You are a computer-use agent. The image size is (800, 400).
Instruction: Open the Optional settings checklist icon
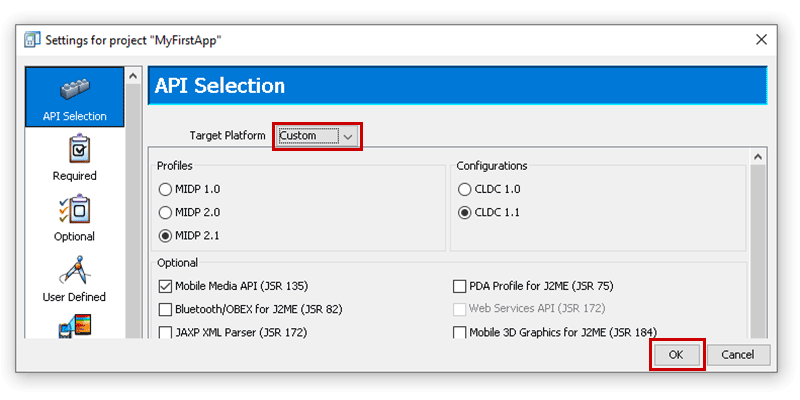[x=74, y=209]
